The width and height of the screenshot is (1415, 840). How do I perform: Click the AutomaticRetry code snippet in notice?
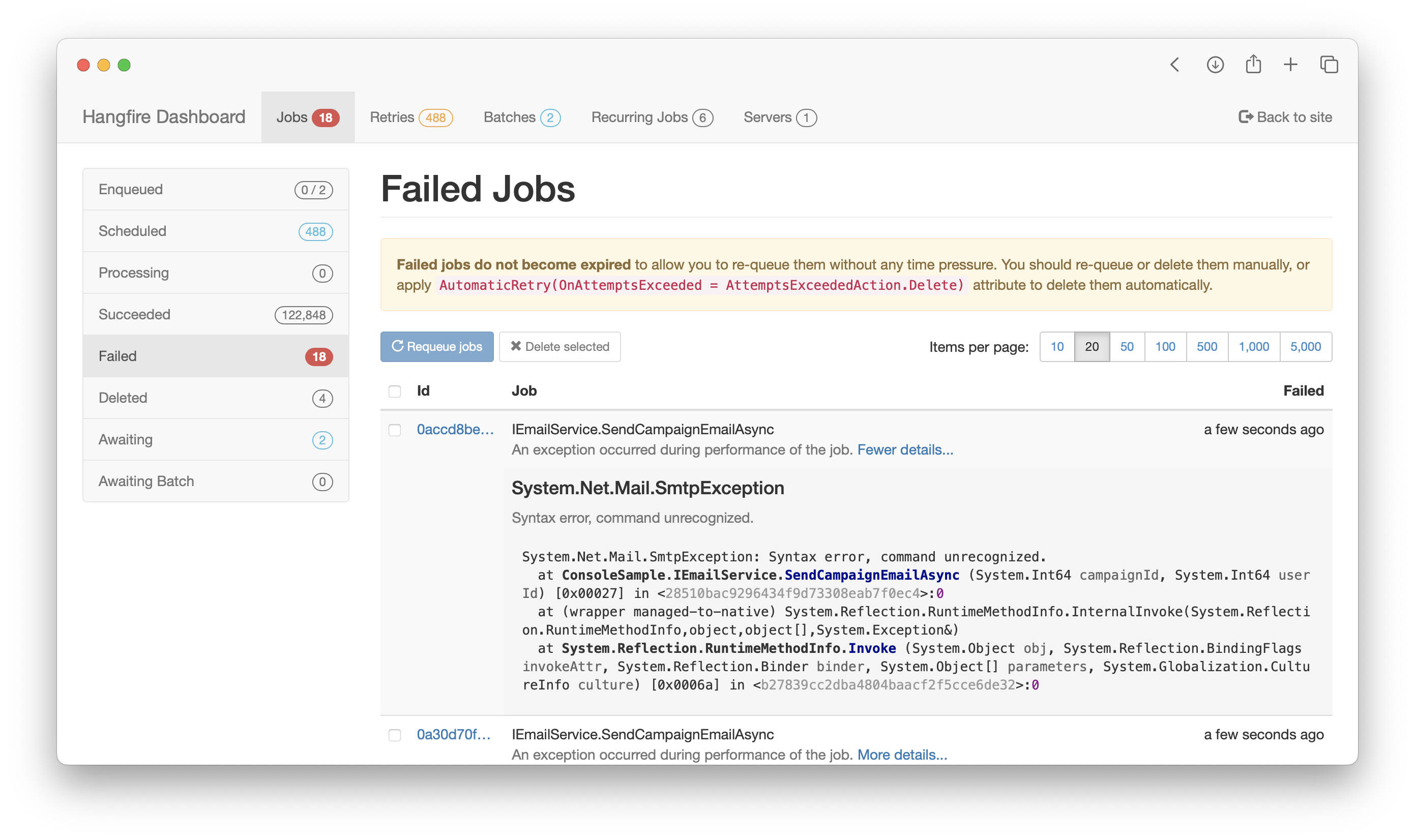click(701, 285)
